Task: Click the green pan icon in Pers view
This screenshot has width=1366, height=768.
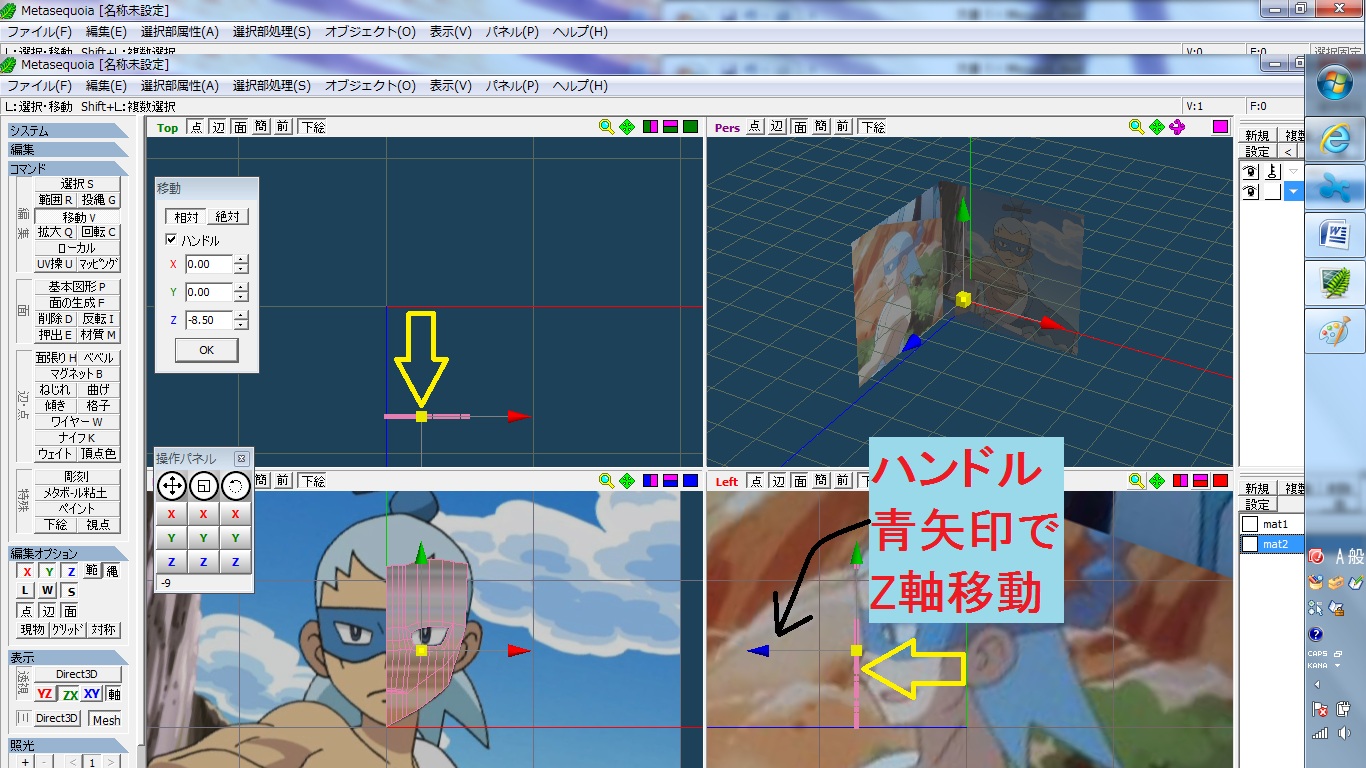Action: coord(1157,127)
